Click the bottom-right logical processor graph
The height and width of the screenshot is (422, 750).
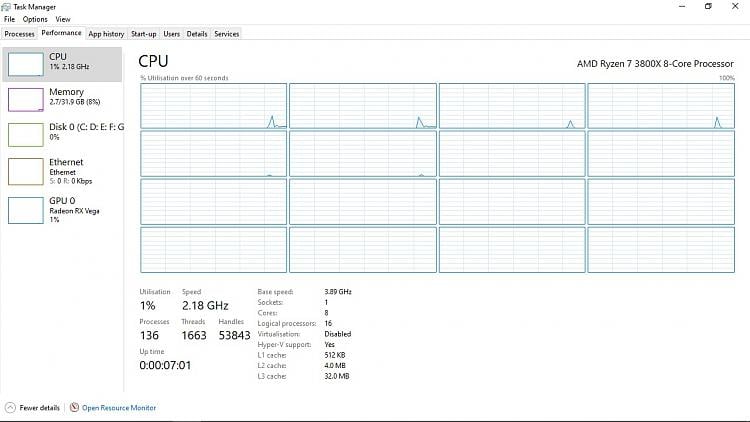click(x=661, y=250)
